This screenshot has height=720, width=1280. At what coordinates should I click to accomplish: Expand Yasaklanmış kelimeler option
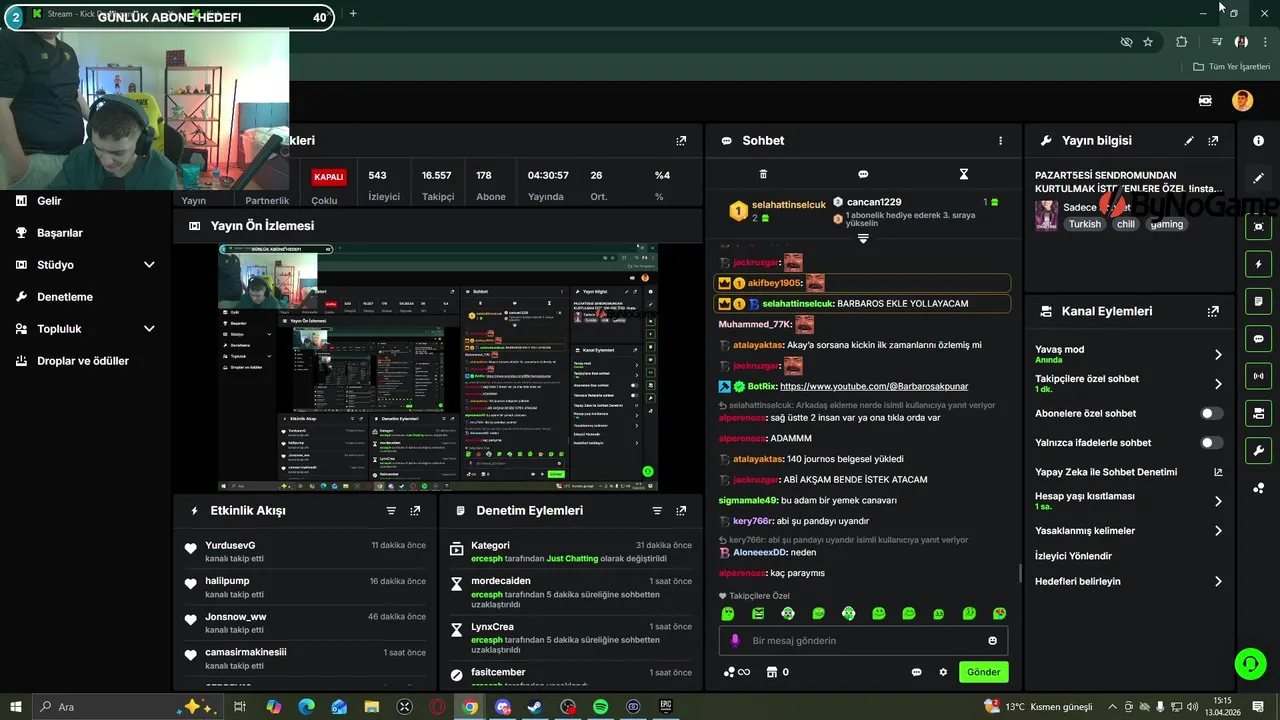pos(1218,531)
